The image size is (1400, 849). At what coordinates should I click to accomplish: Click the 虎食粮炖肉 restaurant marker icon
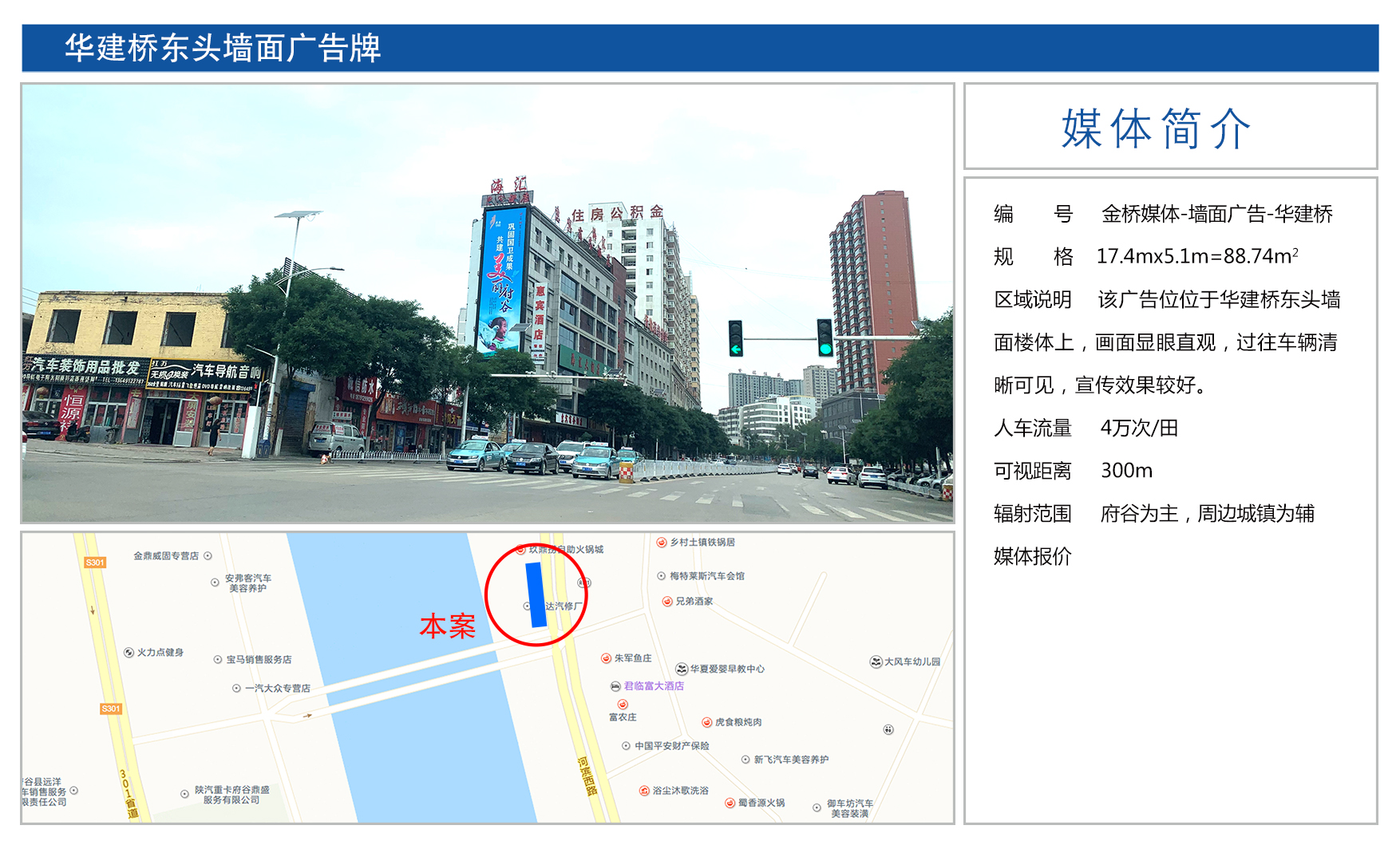point(706,723)
